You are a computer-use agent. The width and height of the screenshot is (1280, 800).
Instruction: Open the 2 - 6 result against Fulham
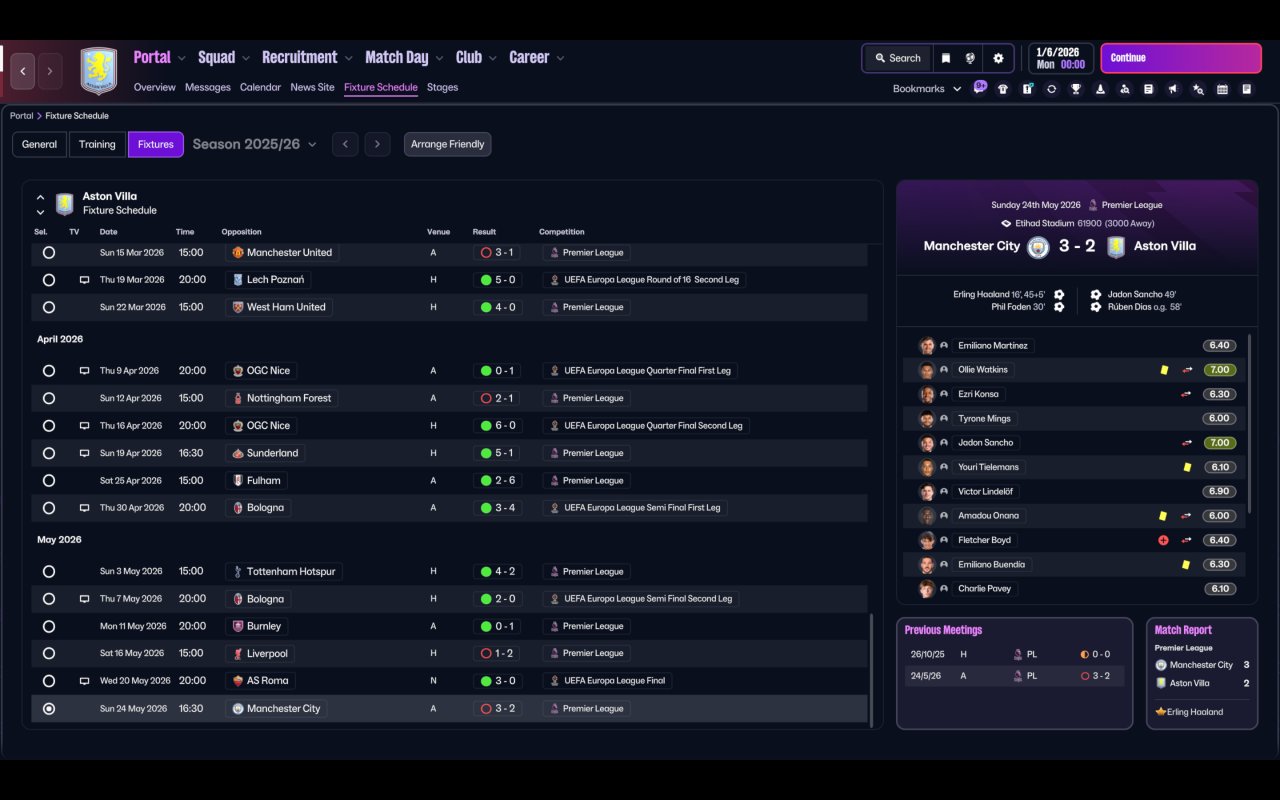point(497,480)
